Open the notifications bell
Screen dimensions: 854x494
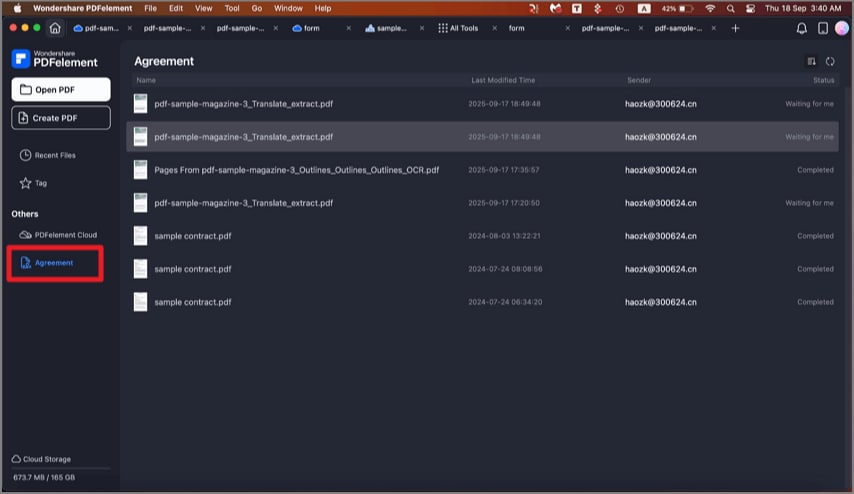point(801,28)
